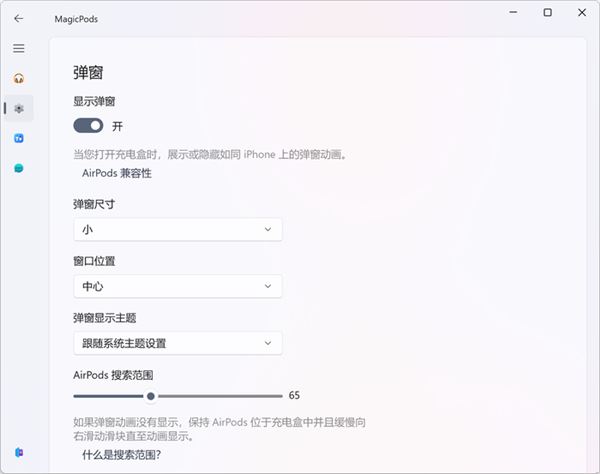Image resolution: width=600 pixels, height=474 pixels.
Task: Open the 弹窗显示主题 dropdown
Action: [178, 343]
